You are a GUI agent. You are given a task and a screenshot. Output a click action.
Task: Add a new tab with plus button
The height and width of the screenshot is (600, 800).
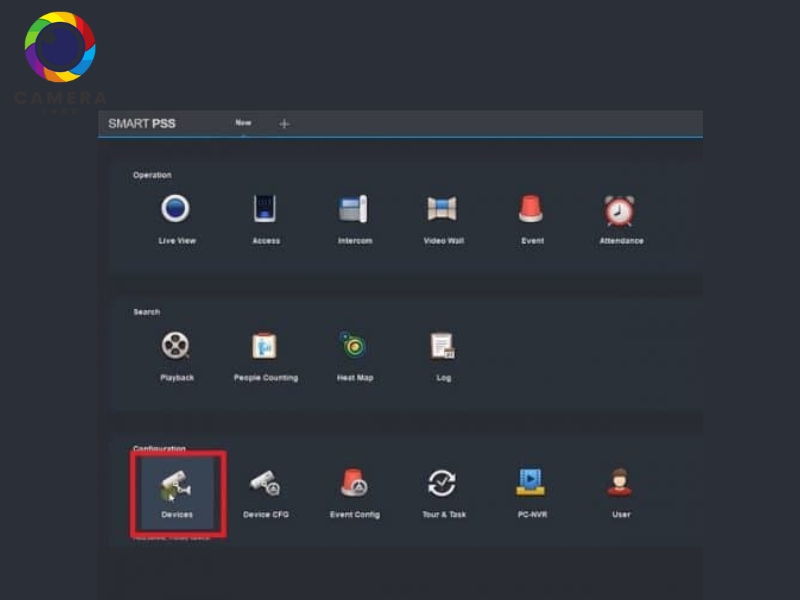tap(284, 124)
